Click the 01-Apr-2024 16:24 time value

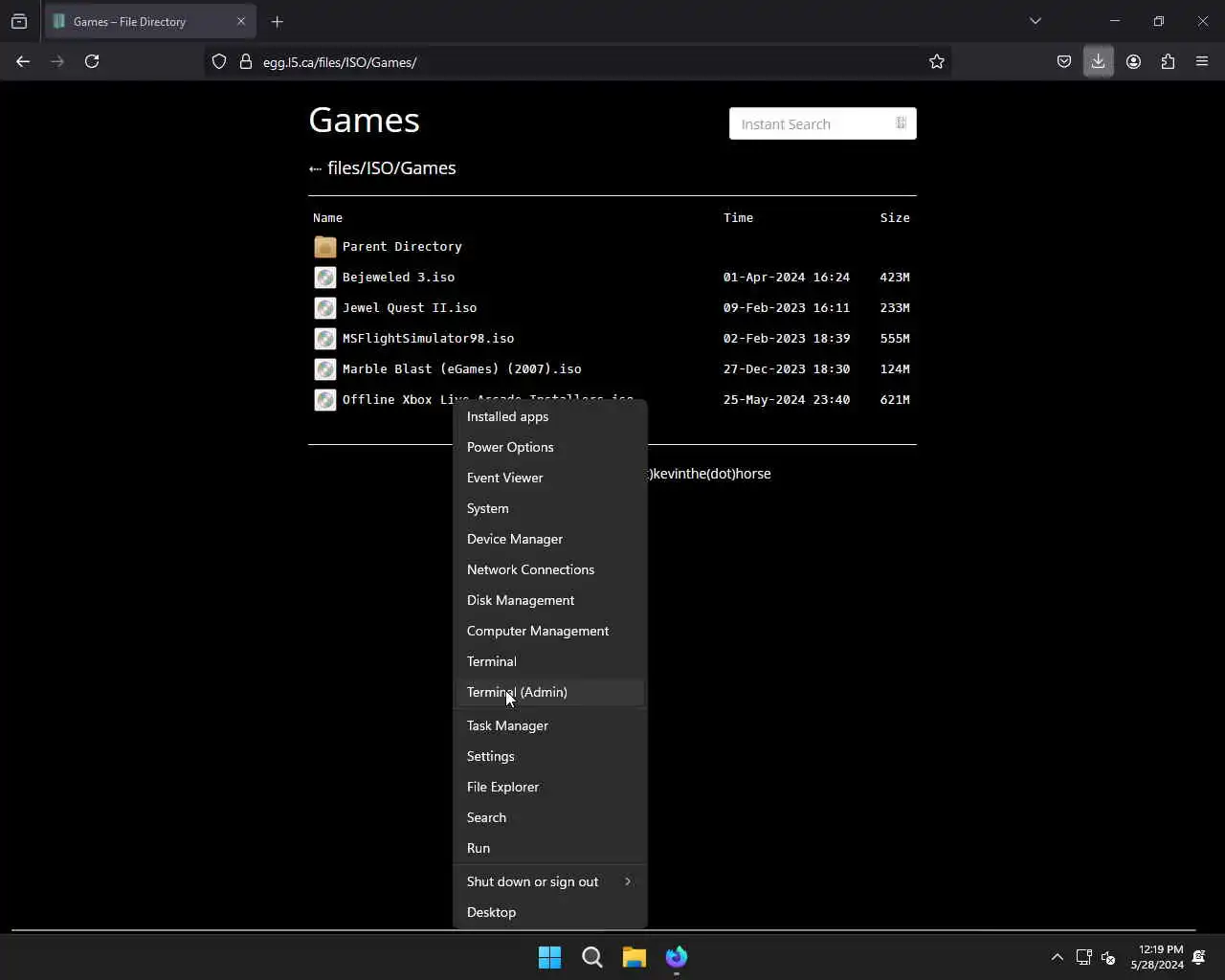click(x=786, y=278)
